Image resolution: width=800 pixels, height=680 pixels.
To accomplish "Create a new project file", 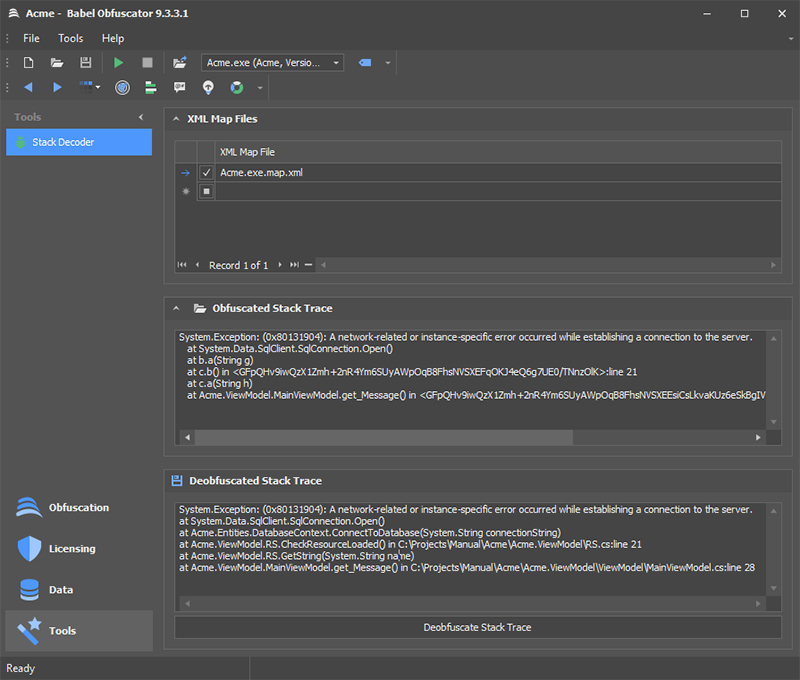I will [29, 63].
